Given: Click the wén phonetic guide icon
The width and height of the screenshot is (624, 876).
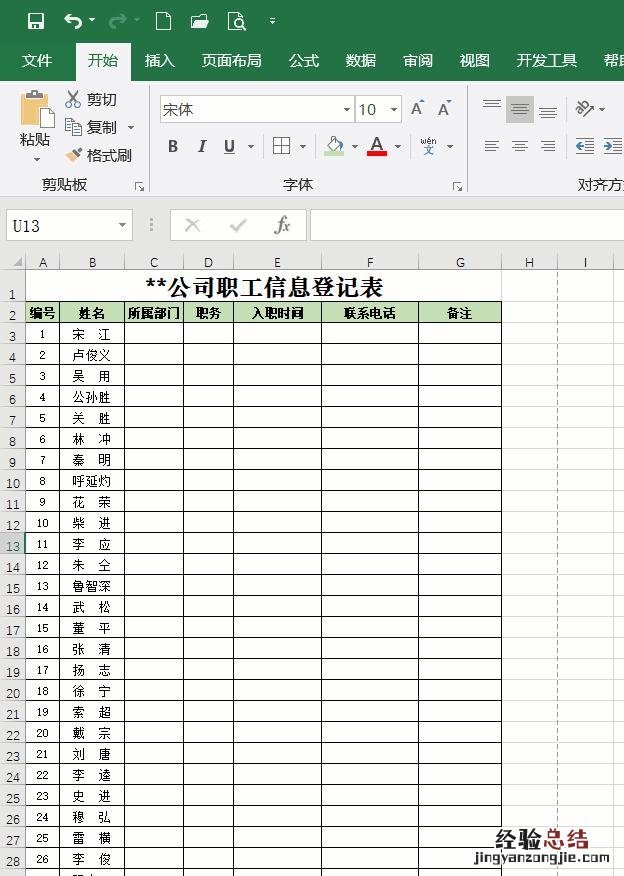Looking at the screenshot, I should (x=428, y=146).
